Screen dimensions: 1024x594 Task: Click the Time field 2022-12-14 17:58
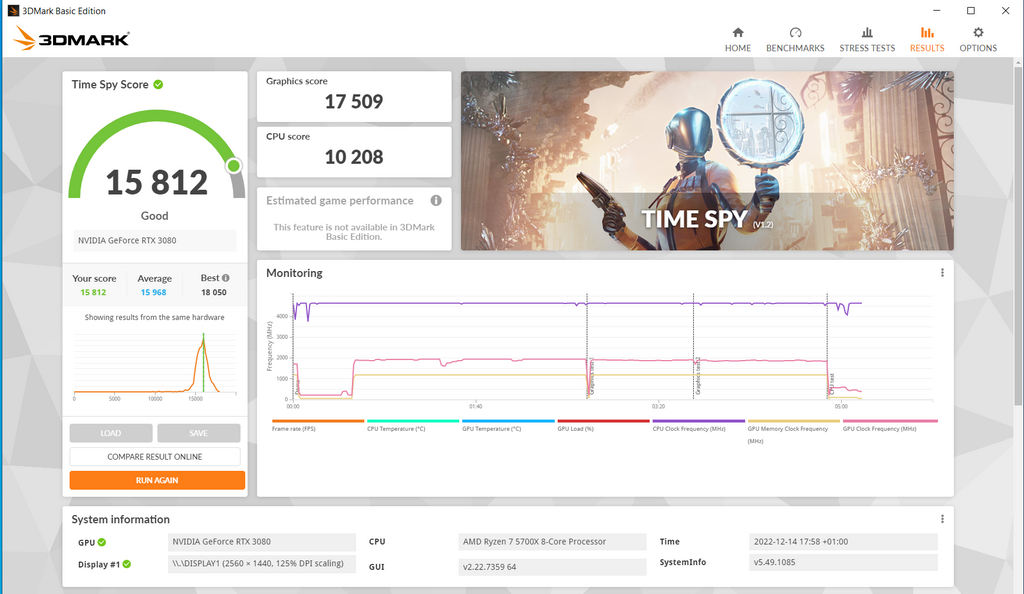[x=843, y=542]
